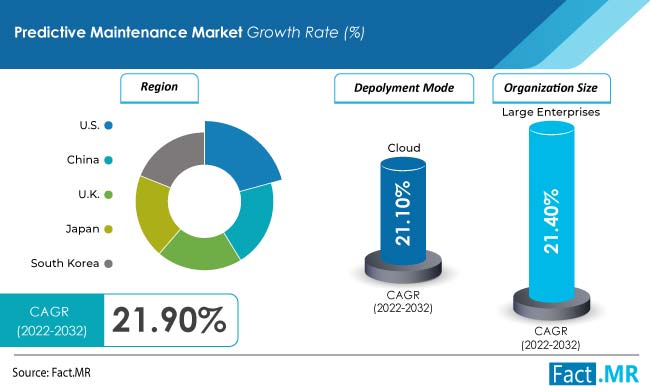This screenshot has height=392, width=650.
Task: Click the Fact.MR logo
Action: click(594, 374)
